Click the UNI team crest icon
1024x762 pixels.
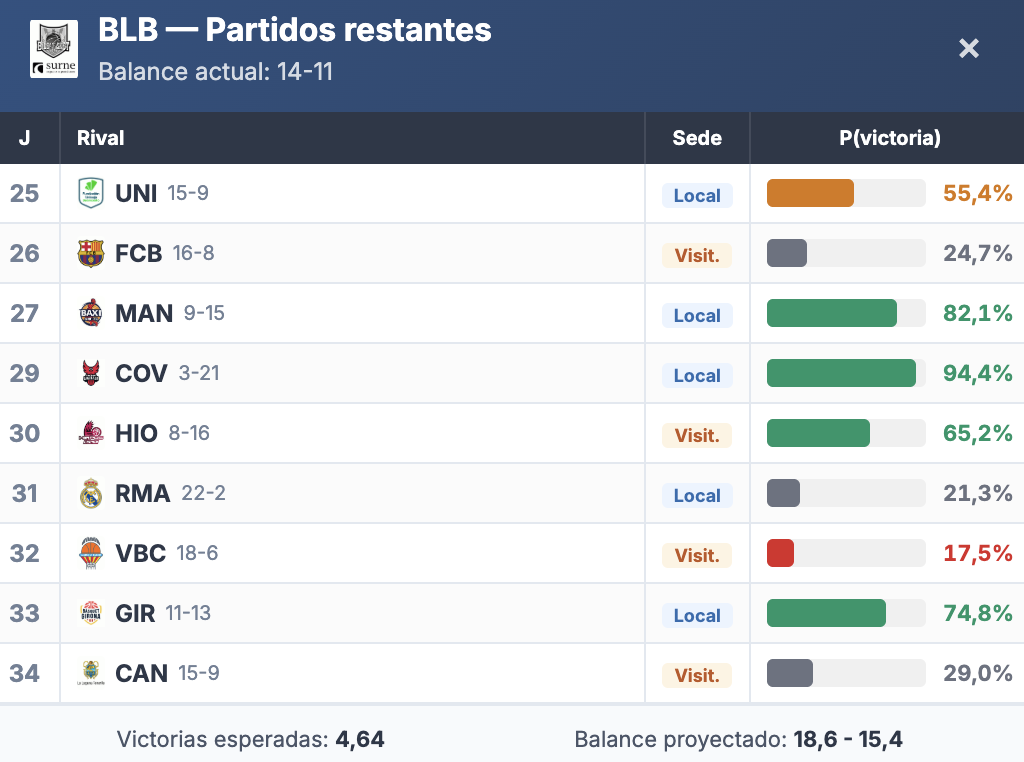click(x=91, y=193)
